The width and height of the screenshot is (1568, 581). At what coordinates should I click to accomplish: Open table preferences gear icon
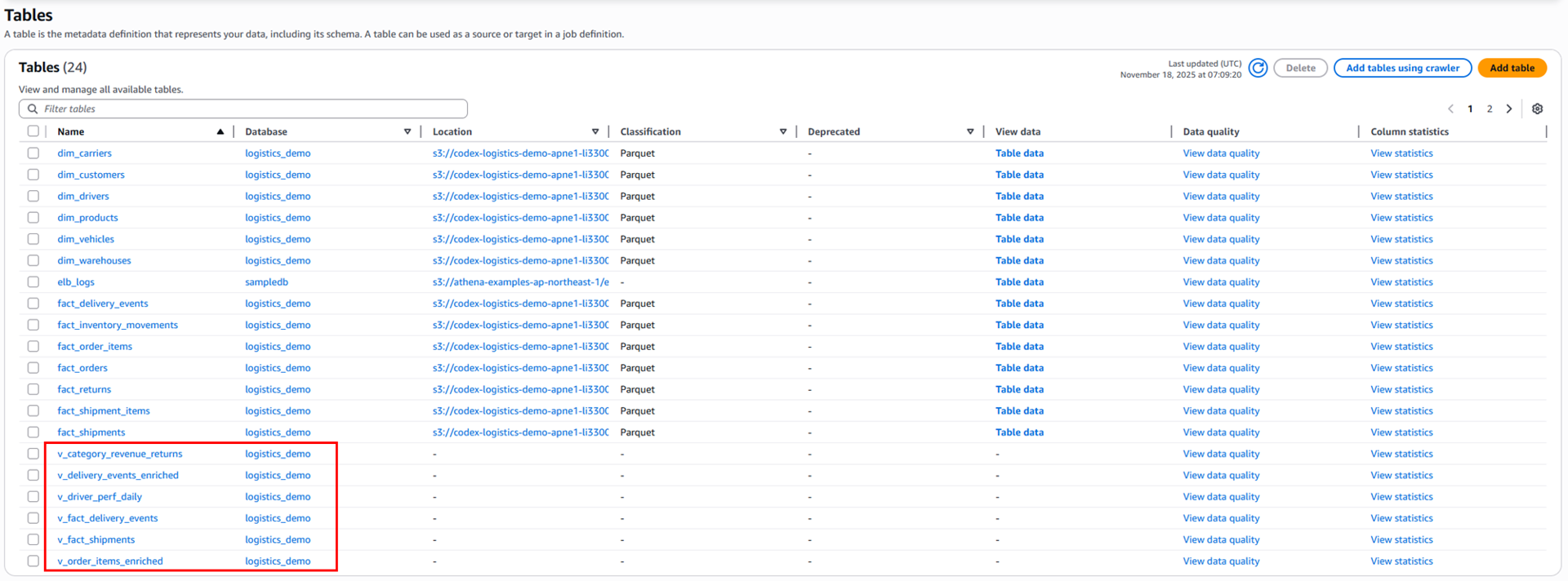(1537, 109)
